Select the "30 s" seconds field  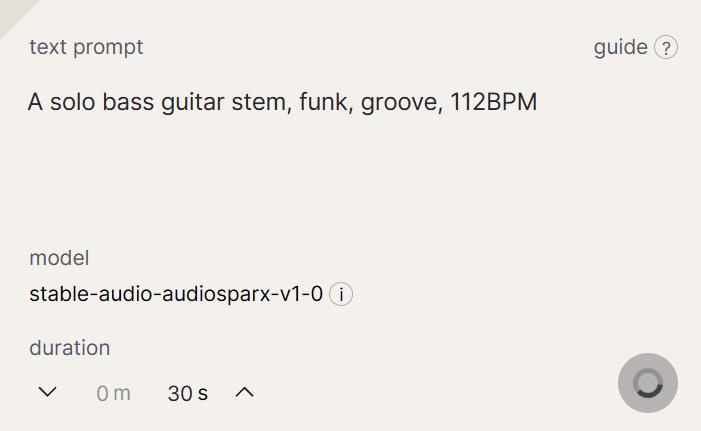click(188, 393)
